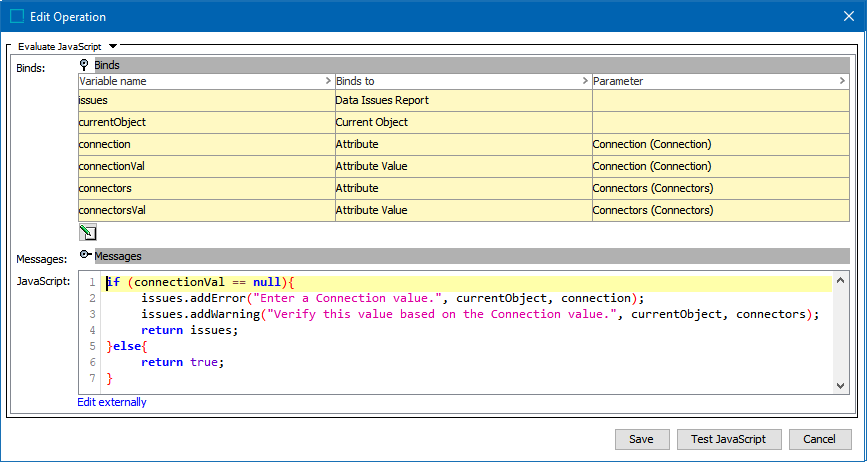Open the Evaluate JavaScript operation dropdown
The image size is (867, 462).
pyautogui.click(x=113, y=46)
